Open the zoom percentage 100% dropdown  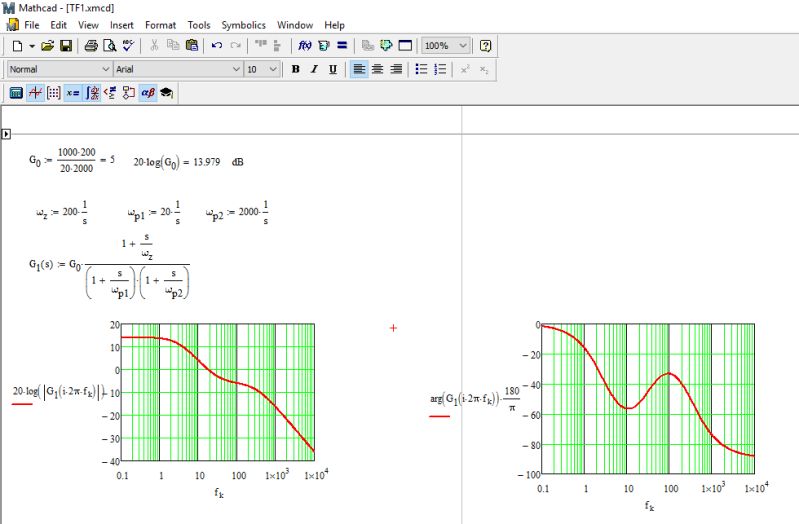(x=445, y=46)
